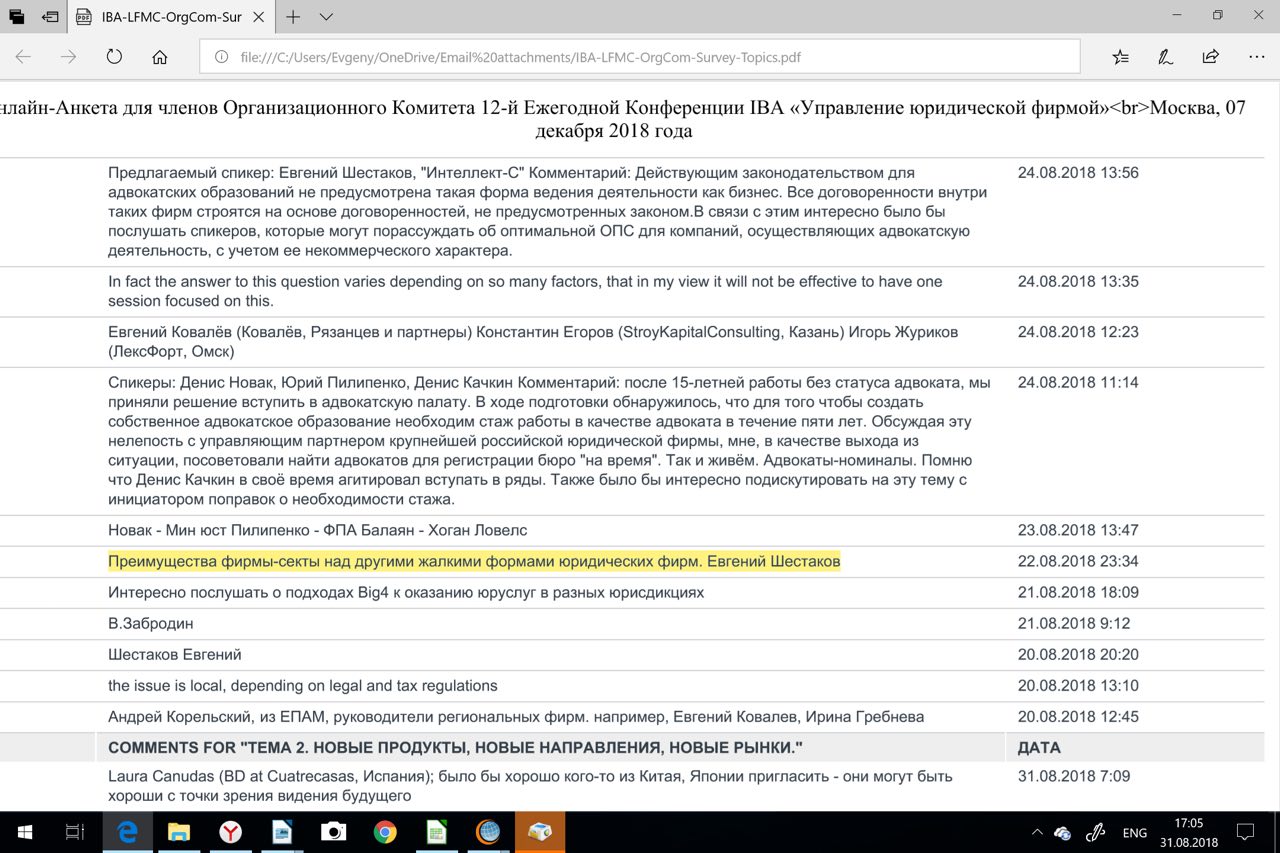Refresh the current PDF page
Screen dimensions: 1280x853
click(x=114, y=57)
